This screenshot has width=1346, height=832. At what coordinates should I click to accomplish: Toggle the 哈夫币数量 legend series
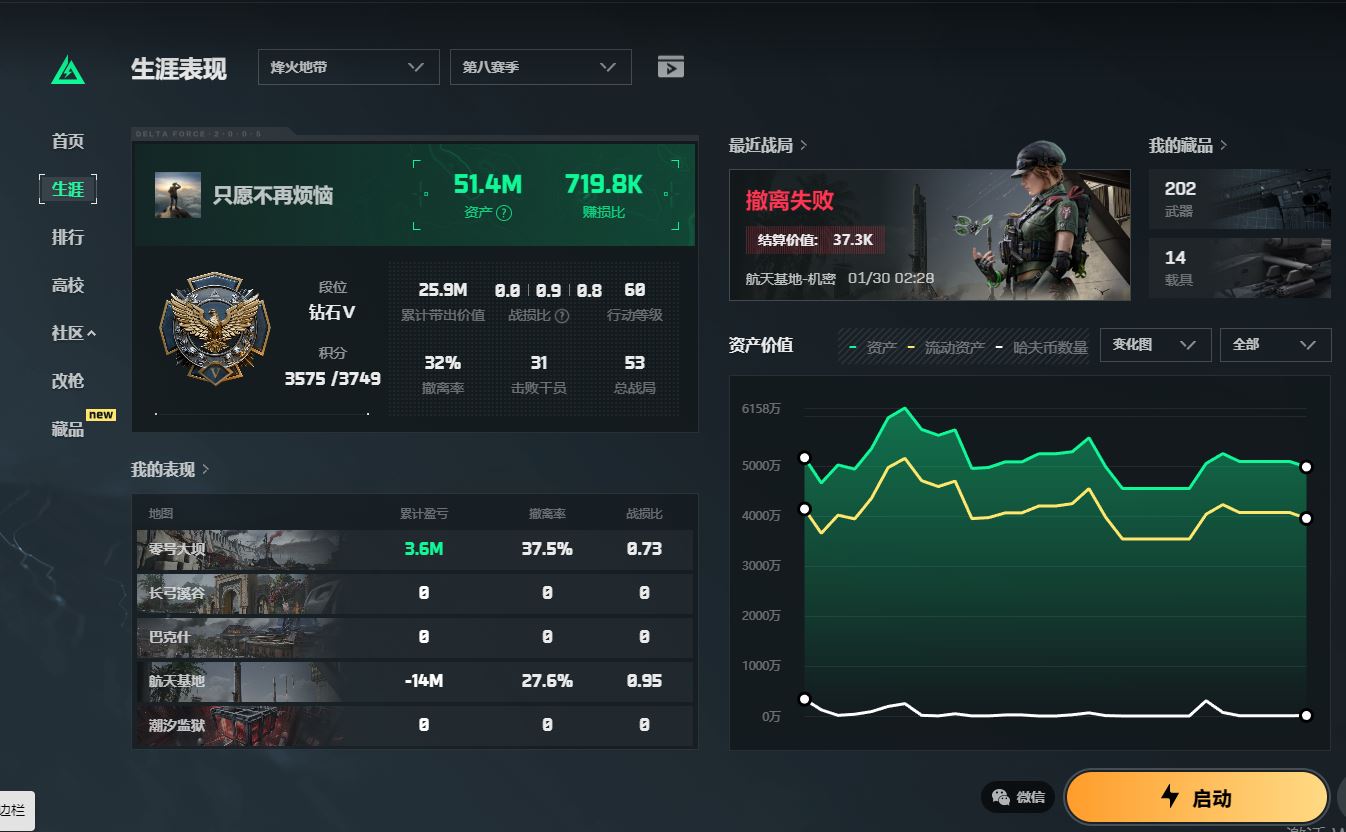(1040, 347)
